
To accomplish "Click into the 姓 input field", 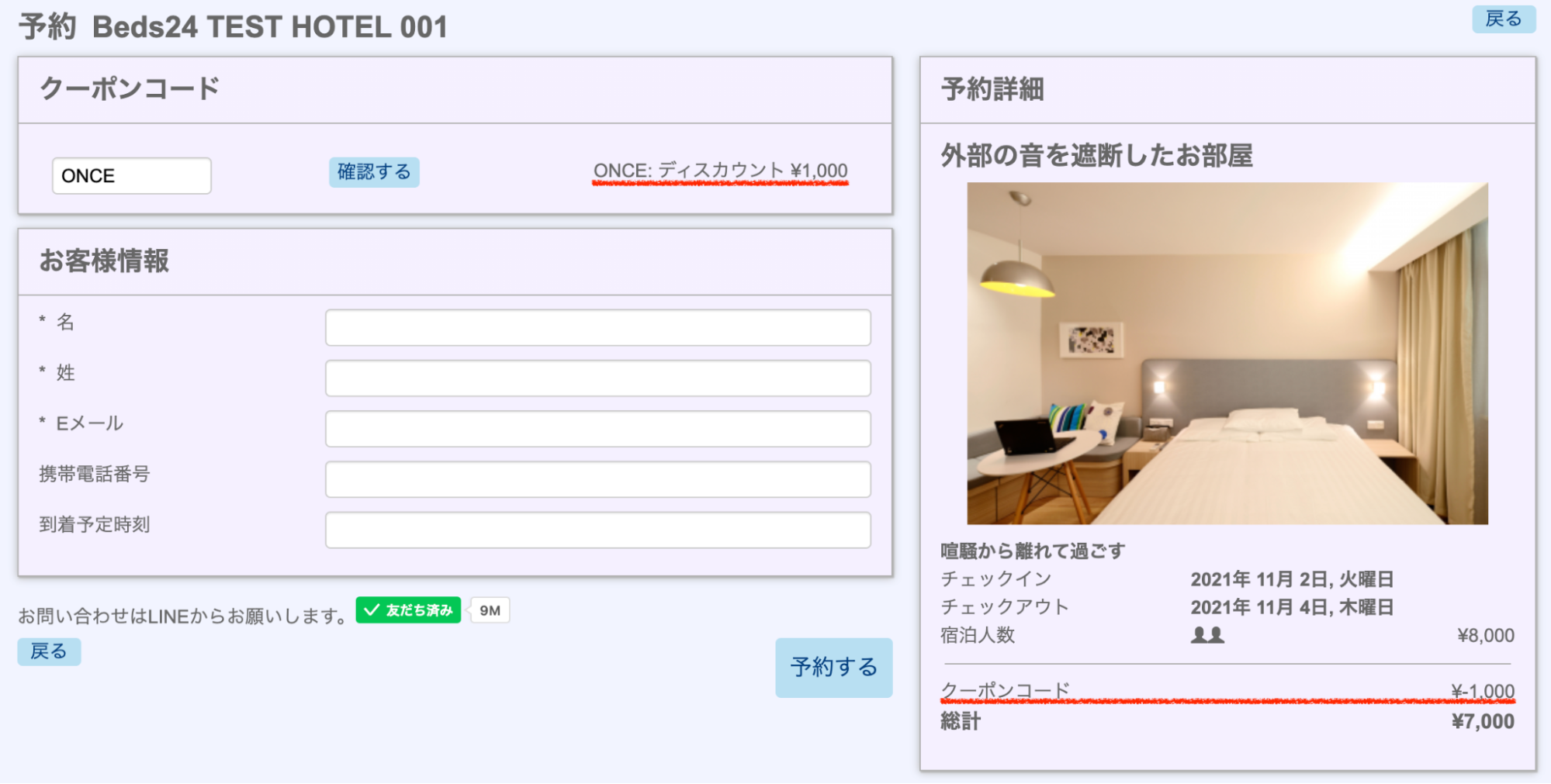I will click(x=597, y=378).
